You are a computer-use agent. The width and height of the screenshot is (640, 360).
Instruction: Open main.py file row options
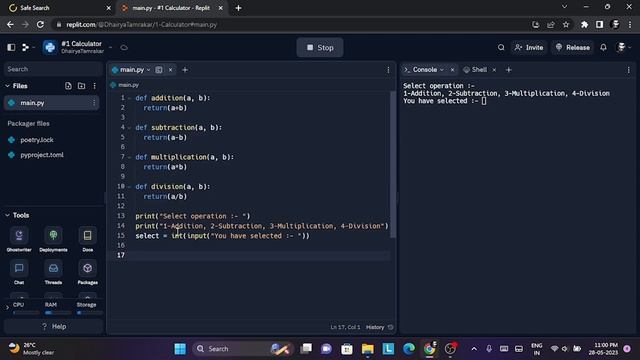point(94,103)
